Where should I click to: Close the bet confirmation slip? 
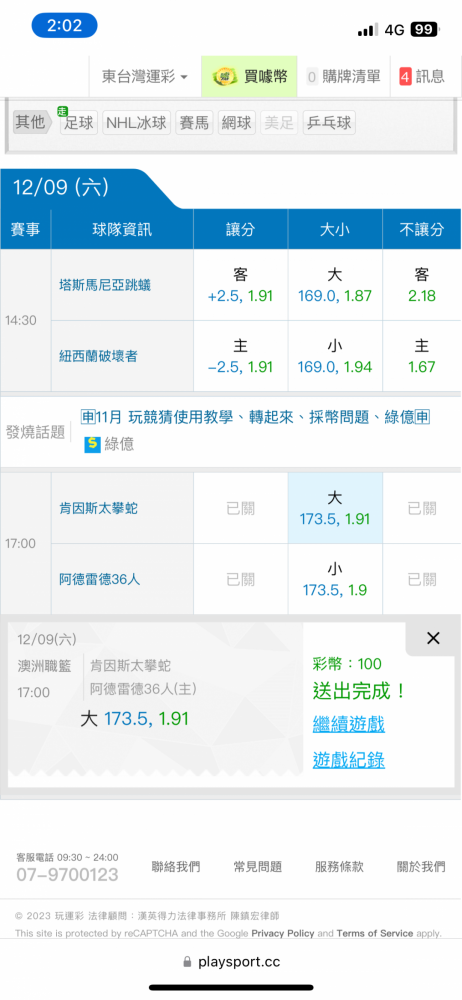pos(433,638)
